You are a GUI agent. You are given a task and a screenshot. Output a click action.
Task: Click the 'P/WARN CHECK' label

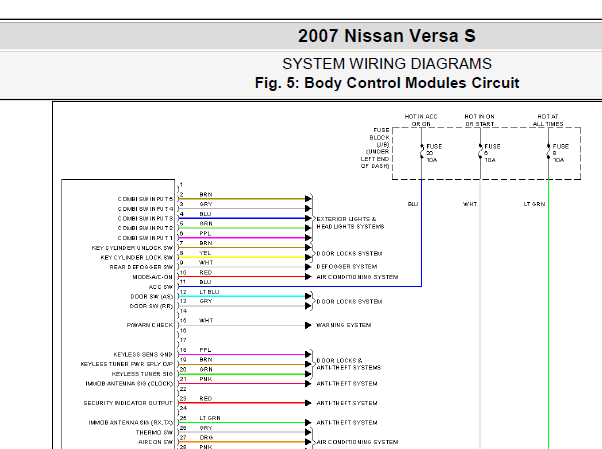pyautogui.click(x=150, y=325)
